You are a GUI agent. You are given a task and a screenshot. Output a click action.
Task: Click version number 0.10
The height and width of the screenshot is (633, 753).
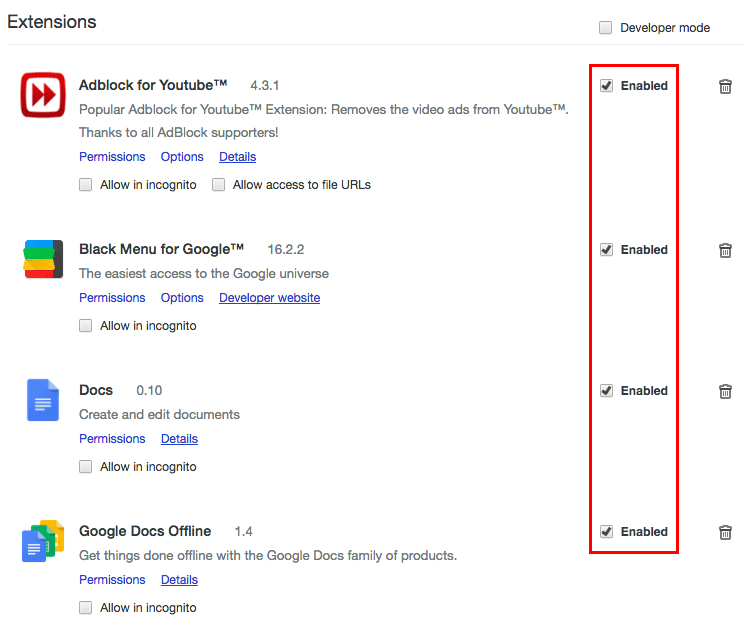[149, 390]
